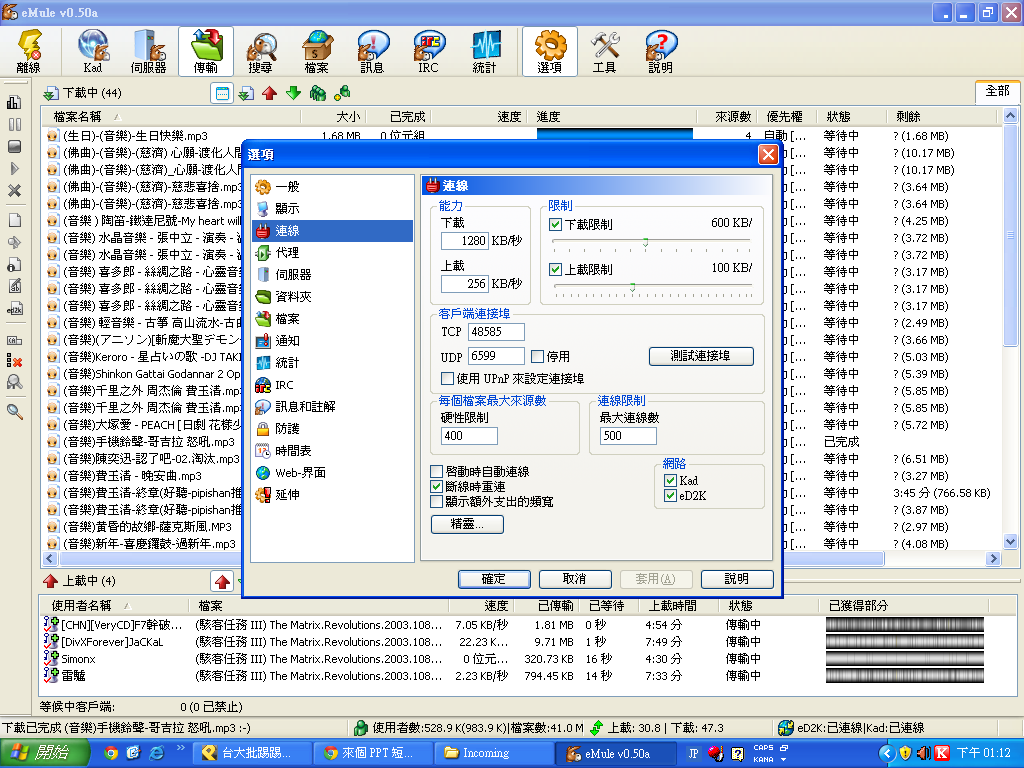The width and height of the screenshot is (1024, 768).
Task: Open the 統計 (Statistics) toolbar icon
Action: (x=485, y=51)
